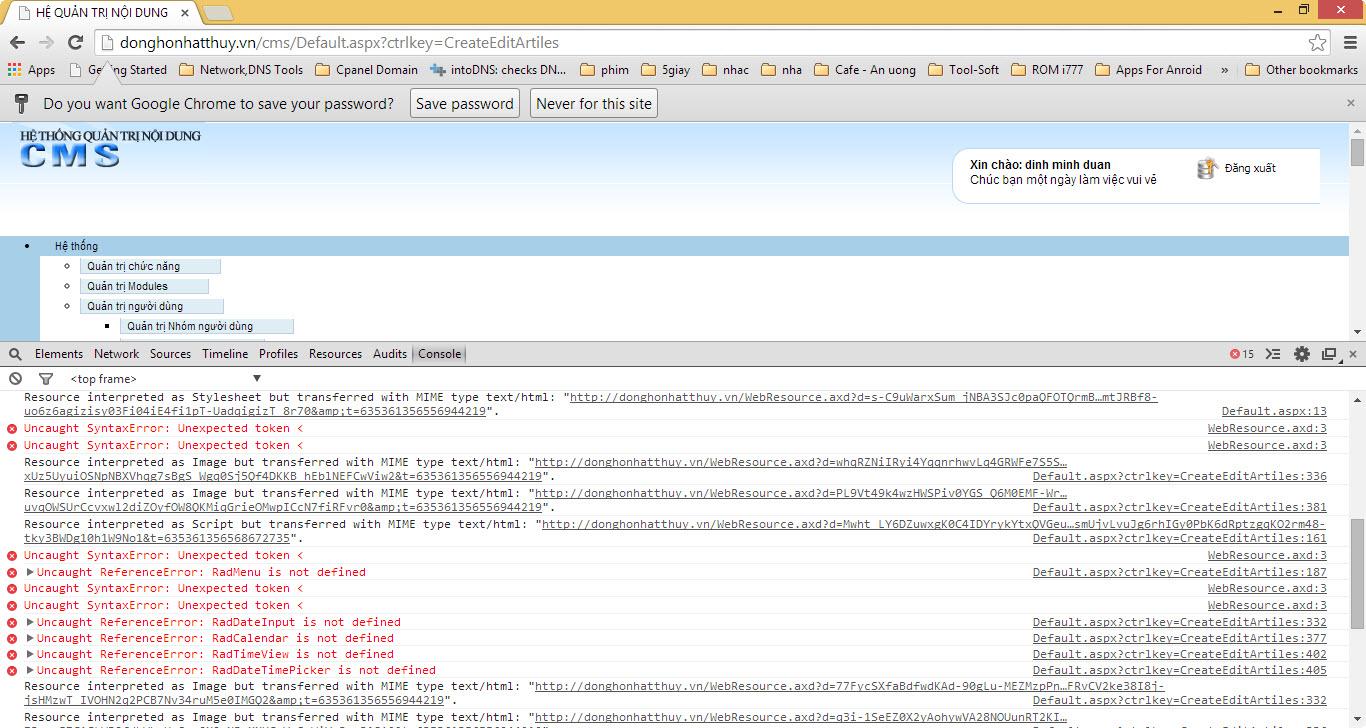The image size is (1366, 728).
Task: Click the red error count 15 indicator
Action: tap(1242, 354)
